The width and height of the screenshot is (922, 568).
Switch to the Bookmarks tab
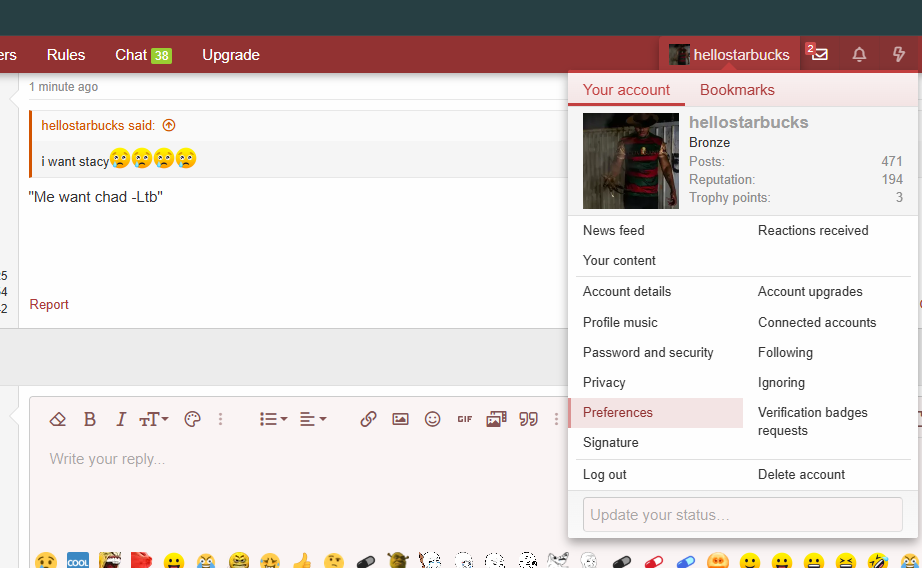point(737,90)
